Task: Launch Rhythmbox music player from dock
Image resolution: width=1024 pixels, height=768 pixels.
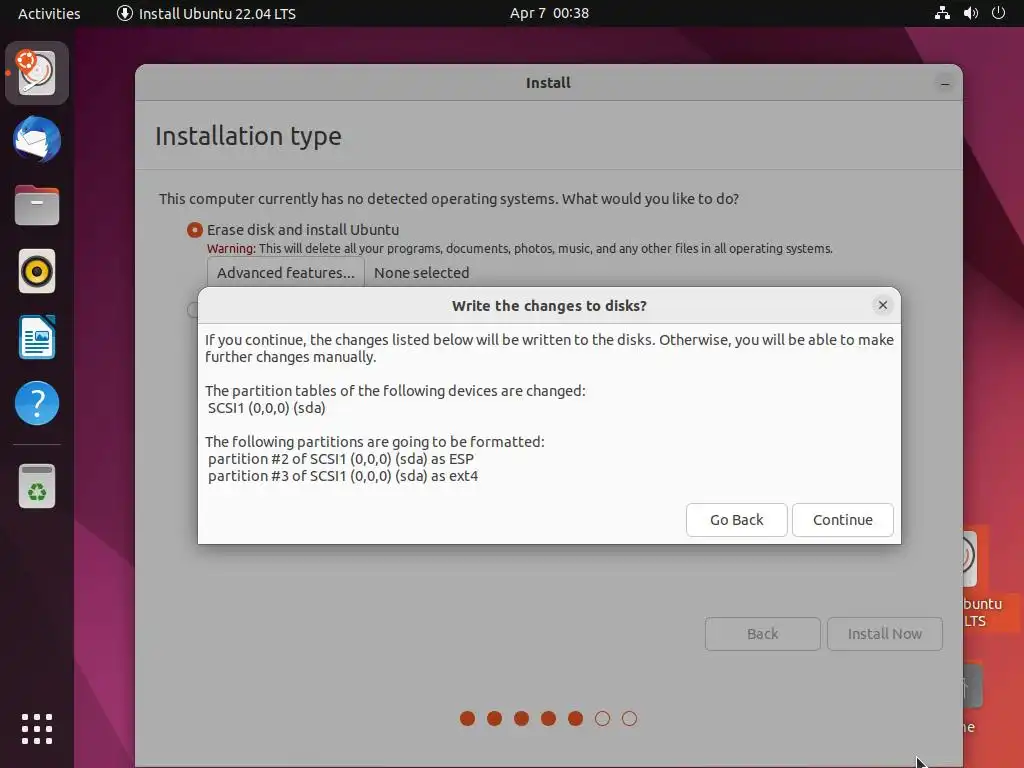Action: (37, 271)
